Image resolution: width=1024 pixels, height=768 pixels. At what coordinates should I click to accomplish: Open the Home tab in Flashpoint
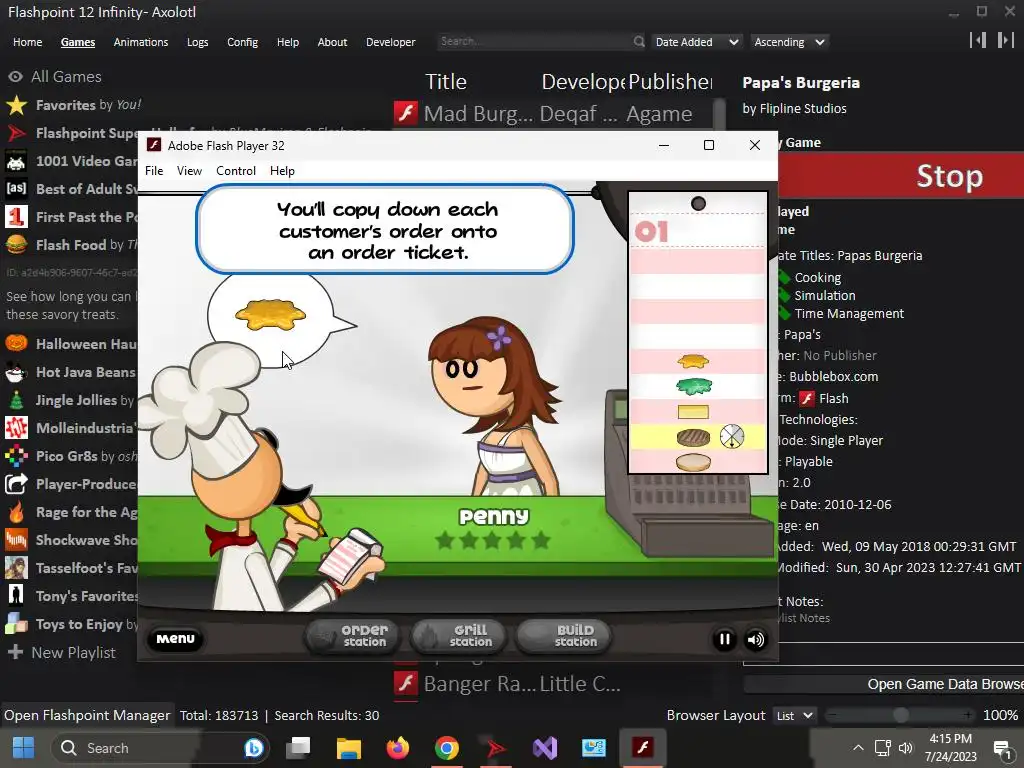(27, 42)
